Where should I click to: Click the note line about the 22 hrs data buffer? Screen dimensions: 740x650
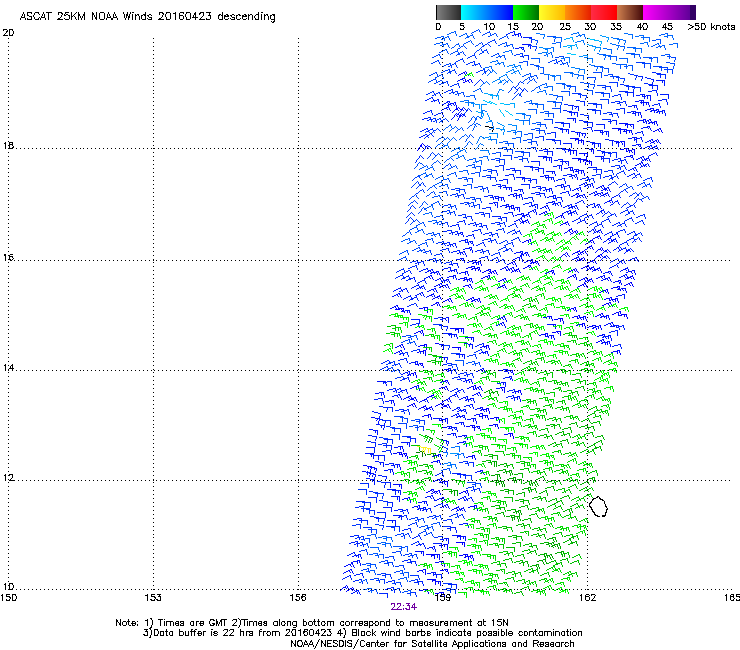tap(362, 633)
